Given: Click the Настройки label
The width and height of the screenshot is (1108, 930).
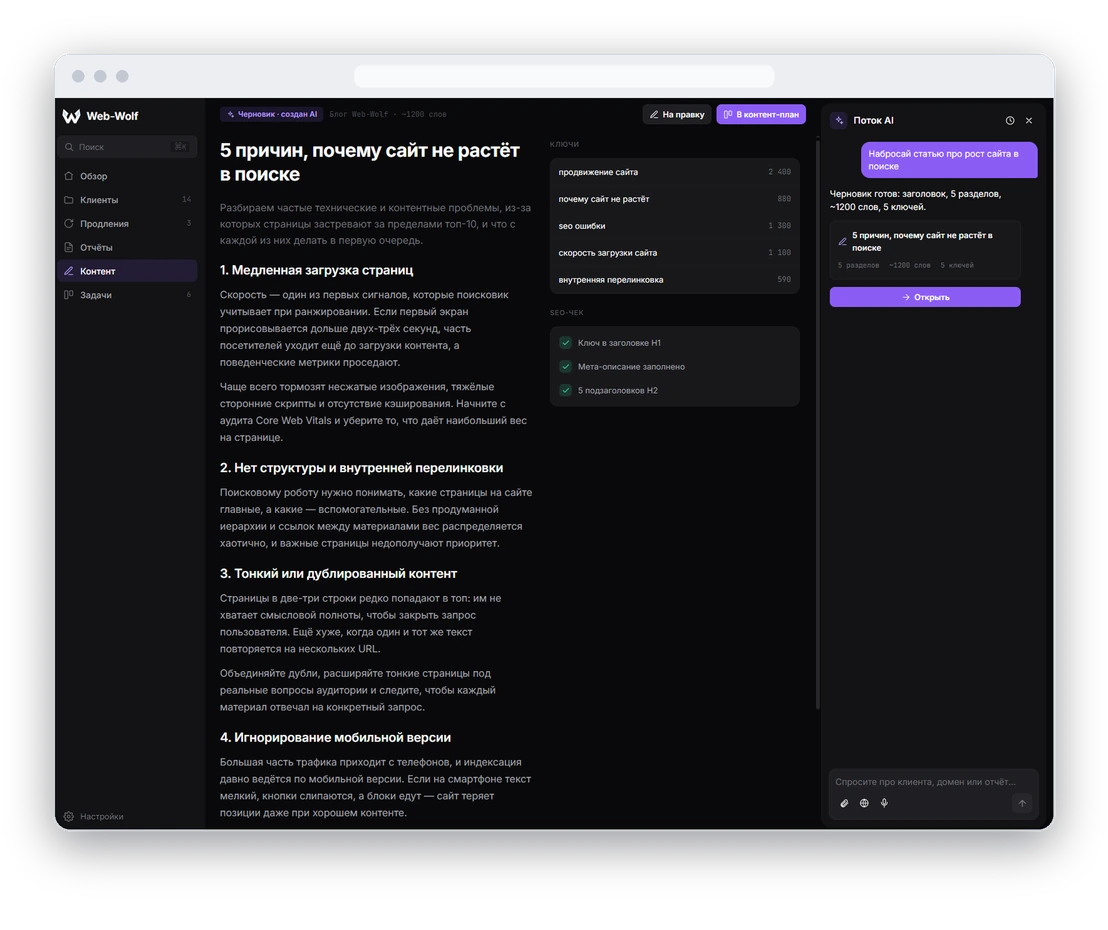Looking at the screenshot, I should point(102,816).
